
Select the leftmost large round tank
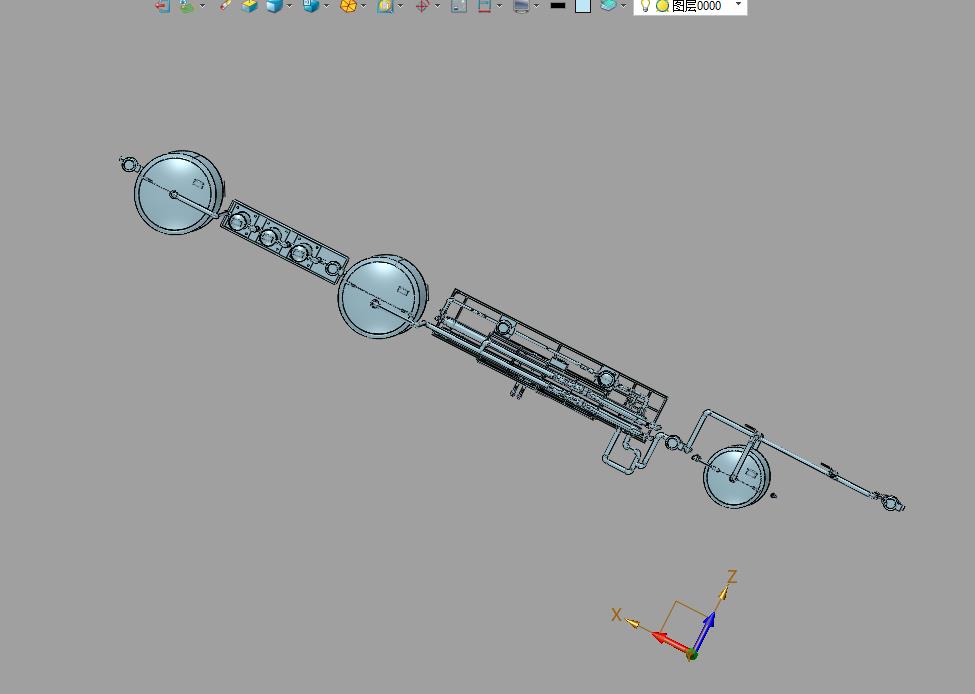[179, 192]
